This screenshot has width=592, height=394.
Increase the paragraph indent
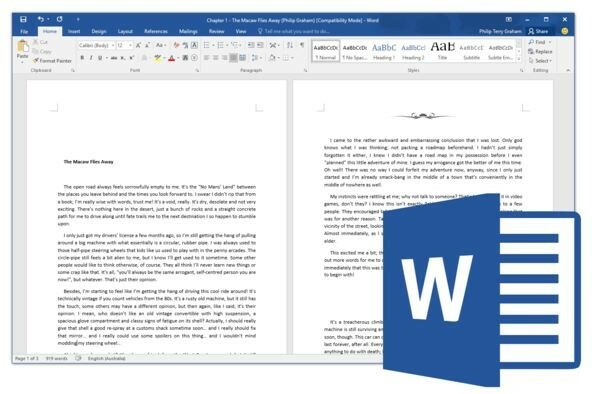click(x=261, y=45)
